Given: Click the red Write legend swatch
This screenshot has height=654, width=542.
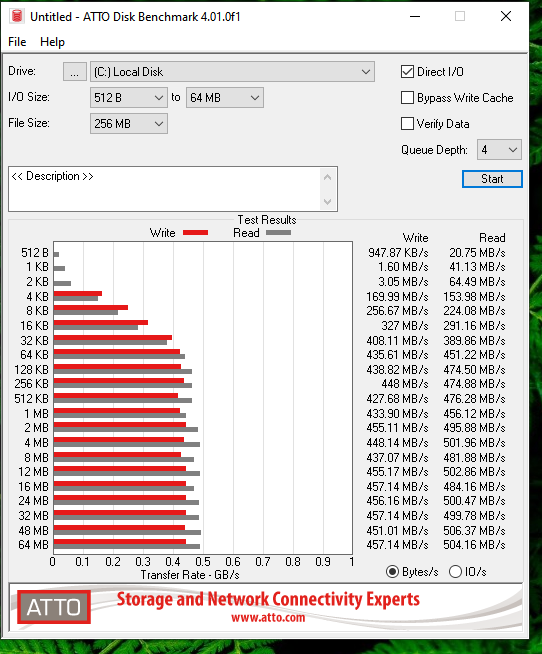Looking at the screenshot, I should tap(195, 233).
